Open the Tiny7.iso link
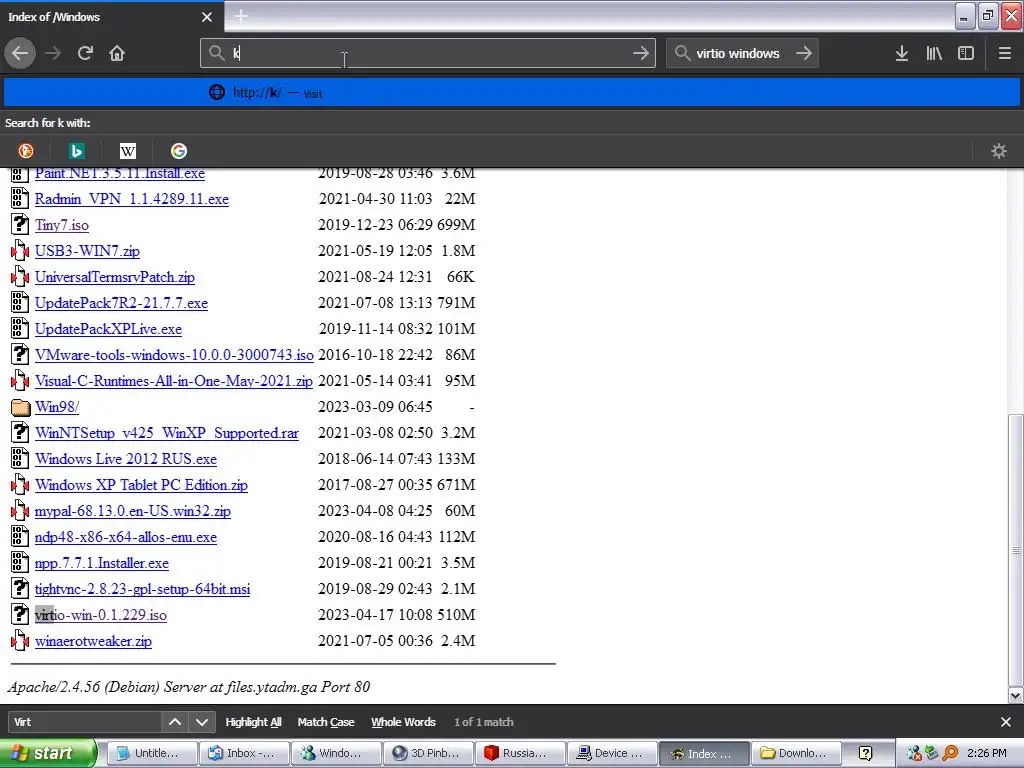The image size is (1024, 768). 62,225
